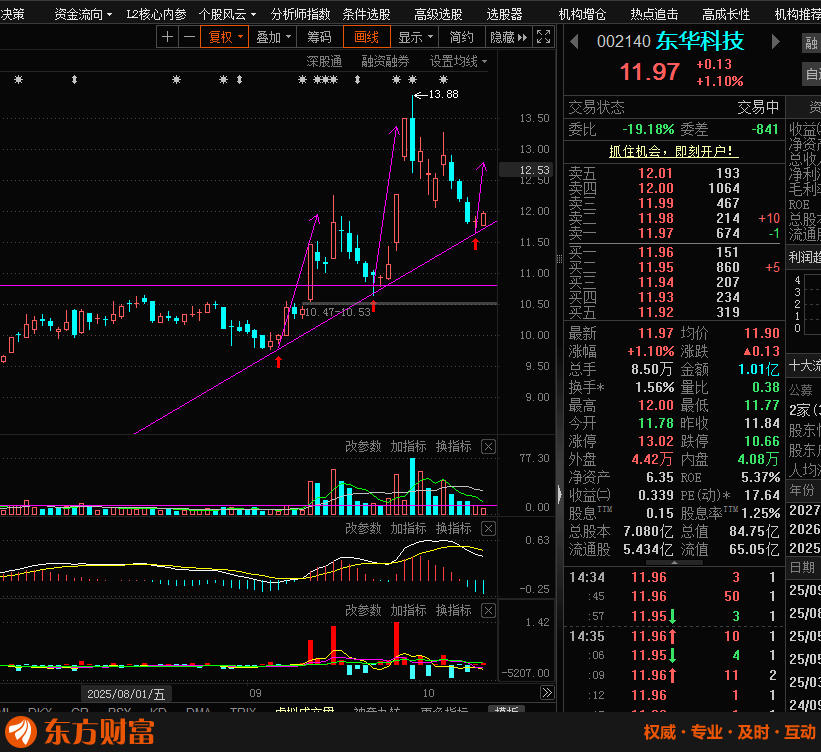The height and width of the screenshot is (752, 821).
Task: Toggle 画线 drawing mode
Action: tap(367, 37)
